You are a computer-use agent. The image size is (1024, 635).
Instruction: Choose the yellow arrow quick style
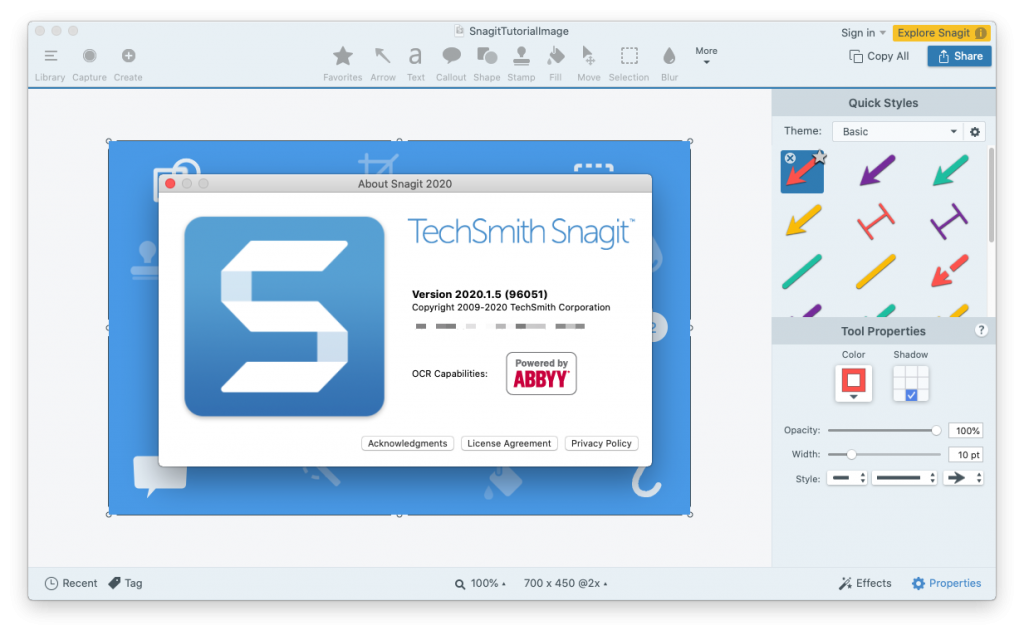[x=803, y=220]
